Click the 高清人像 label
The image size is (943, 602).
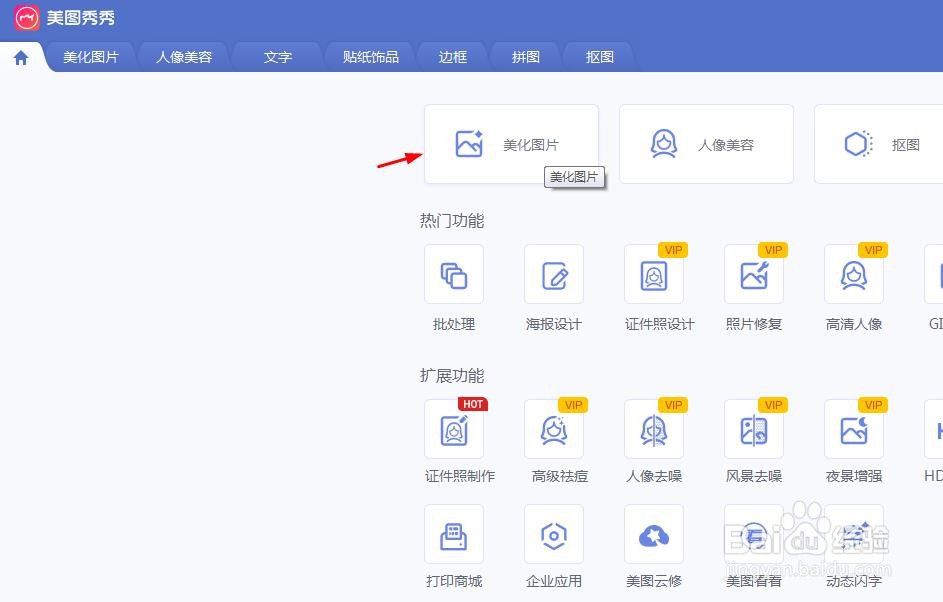(x=854, y=324)
